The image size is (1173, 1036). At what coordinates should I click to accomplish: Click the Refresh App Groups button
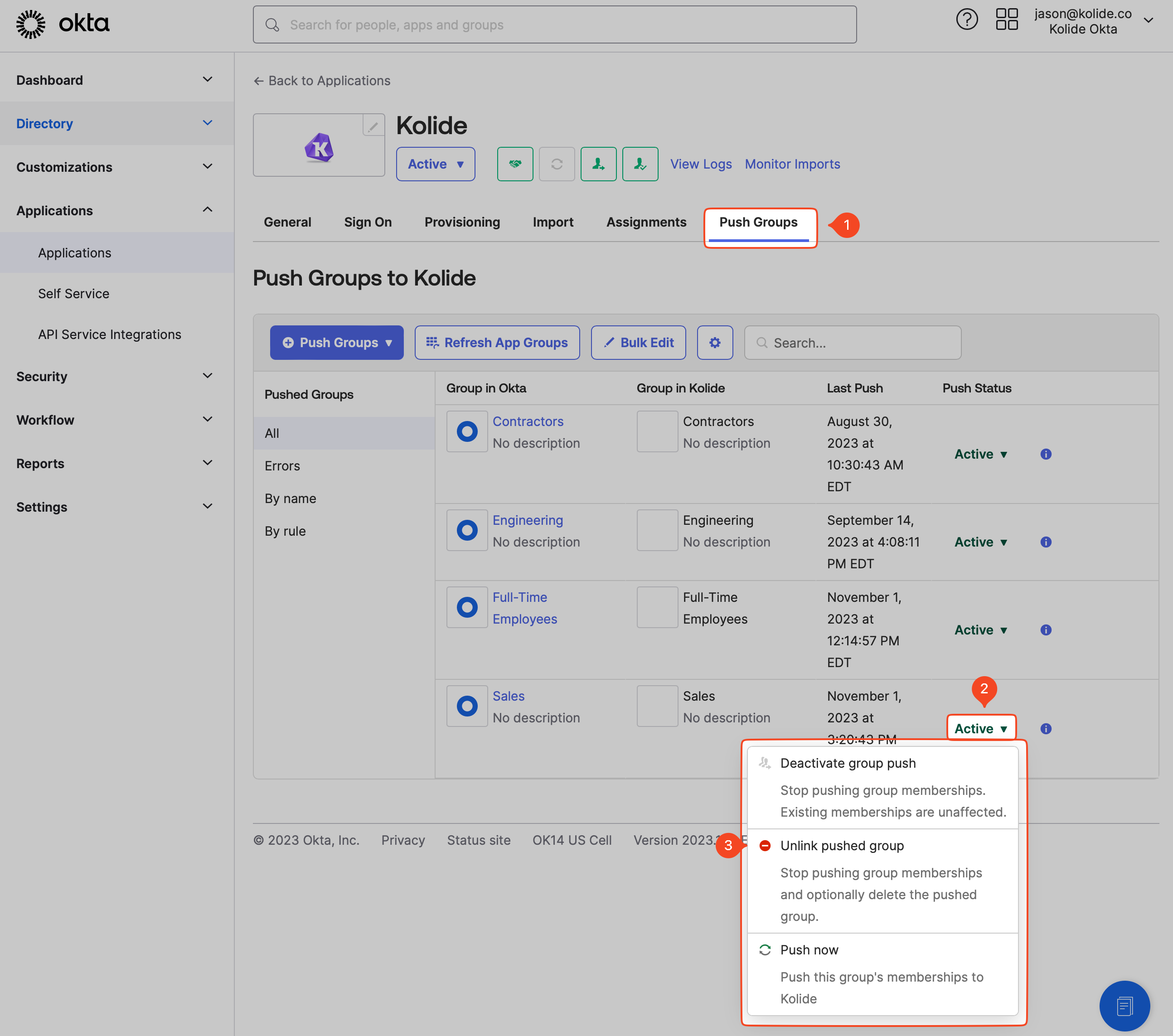(x=497, y=343)
